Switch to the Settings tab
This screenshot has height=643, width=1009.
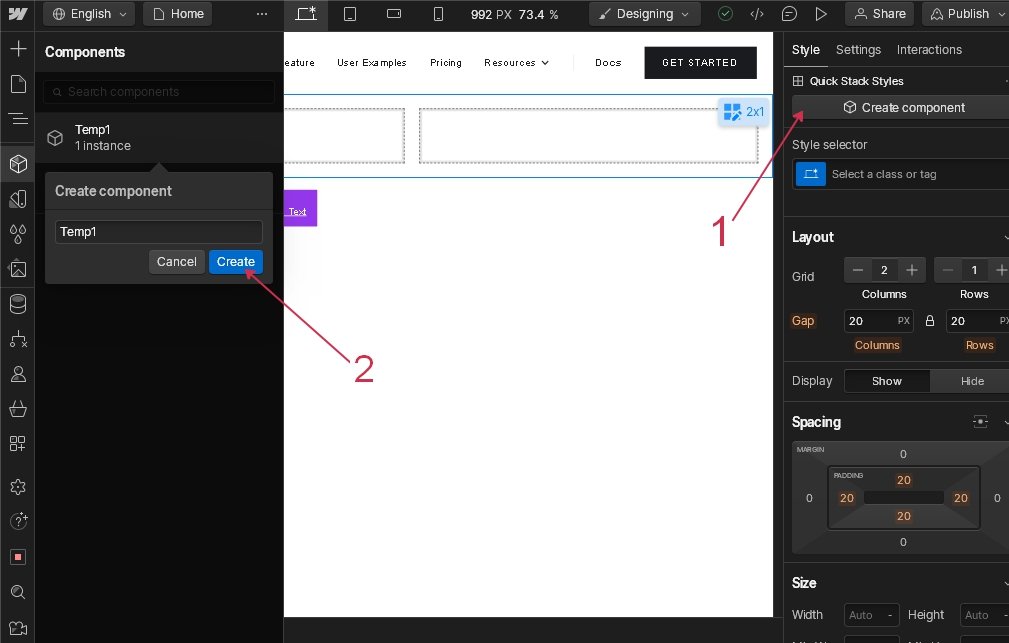[858, 50]
